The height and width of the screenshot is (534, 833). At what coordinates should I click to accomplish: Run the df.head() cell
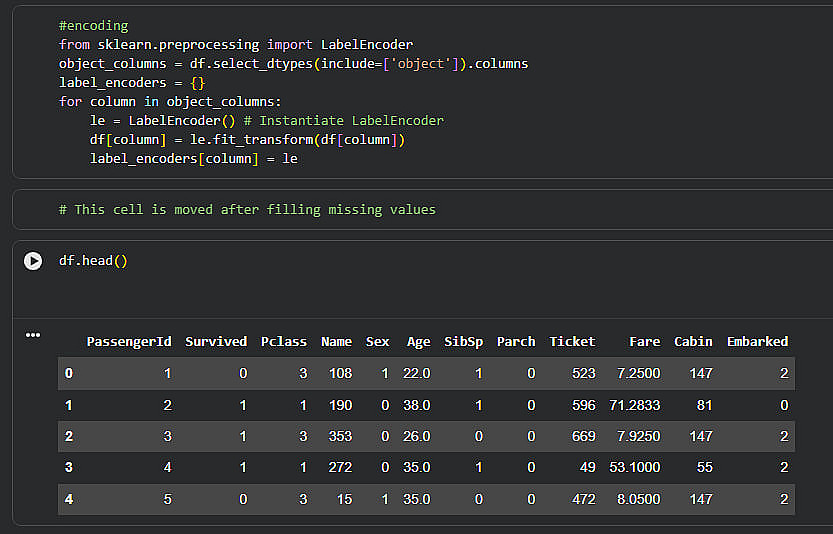(33, 261)
